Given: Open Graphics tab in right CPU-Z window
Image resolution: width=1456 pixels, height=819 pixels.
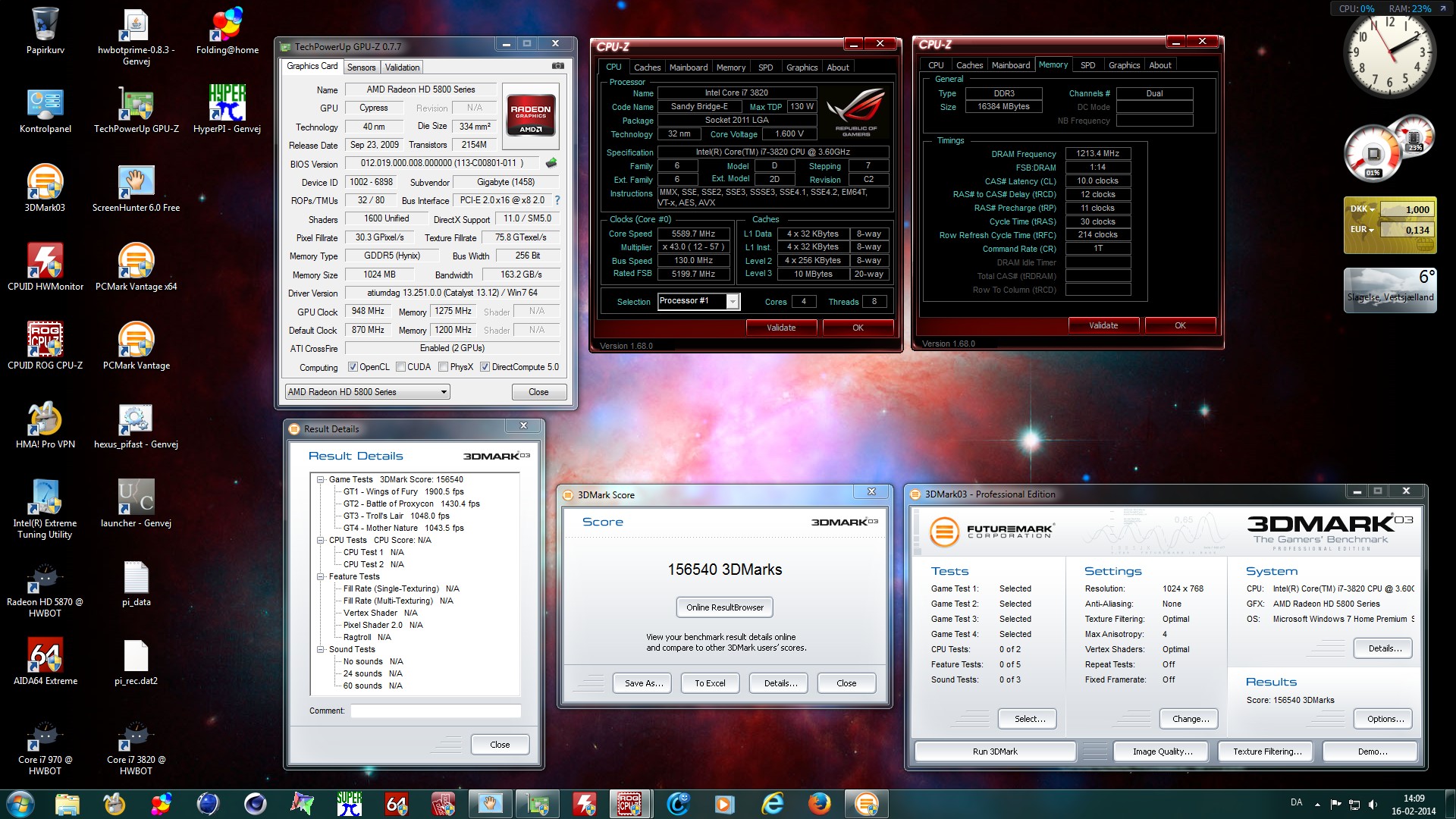Looking at the screenshot, I should 1124,65.
